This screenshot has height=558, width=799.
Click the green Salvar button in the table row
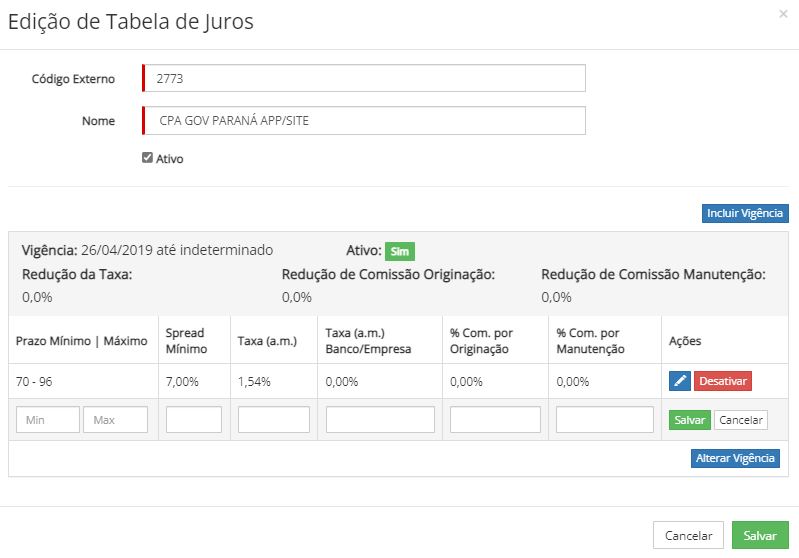[x=689, y=420]
